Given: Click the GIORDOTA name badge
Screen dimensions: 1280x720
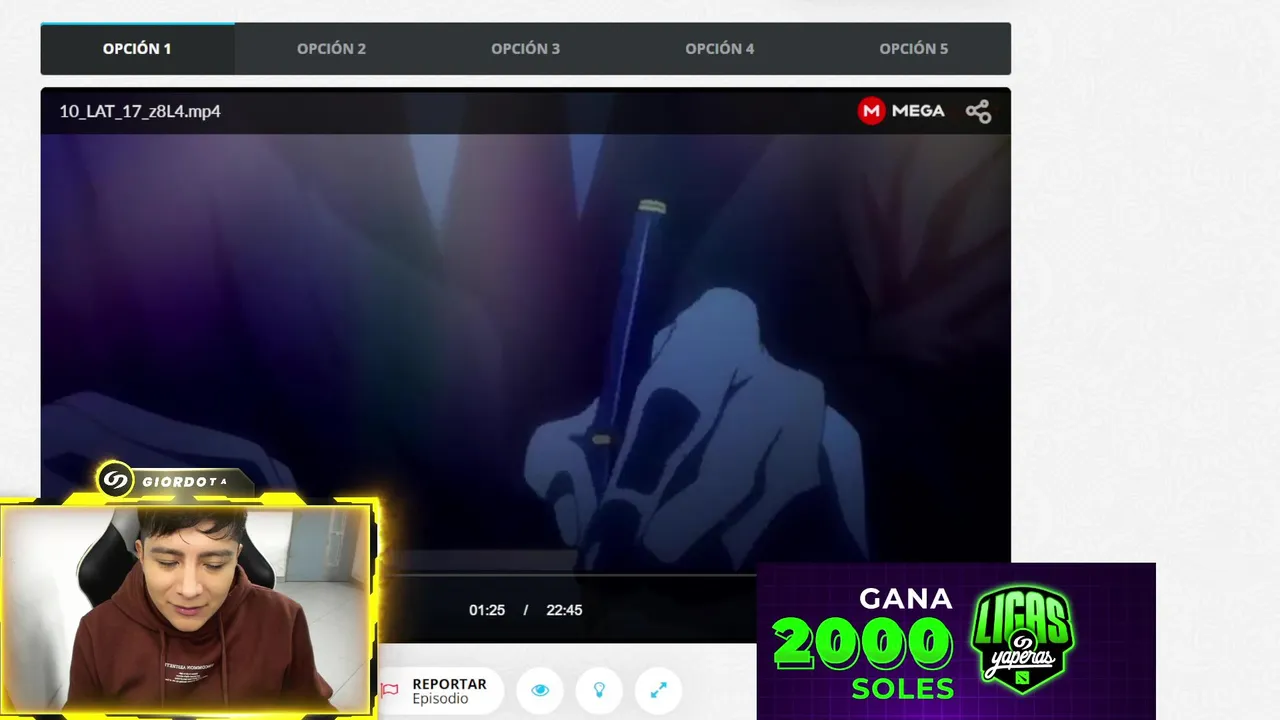Looking at the screenshot, I should (x=176, y=481).
